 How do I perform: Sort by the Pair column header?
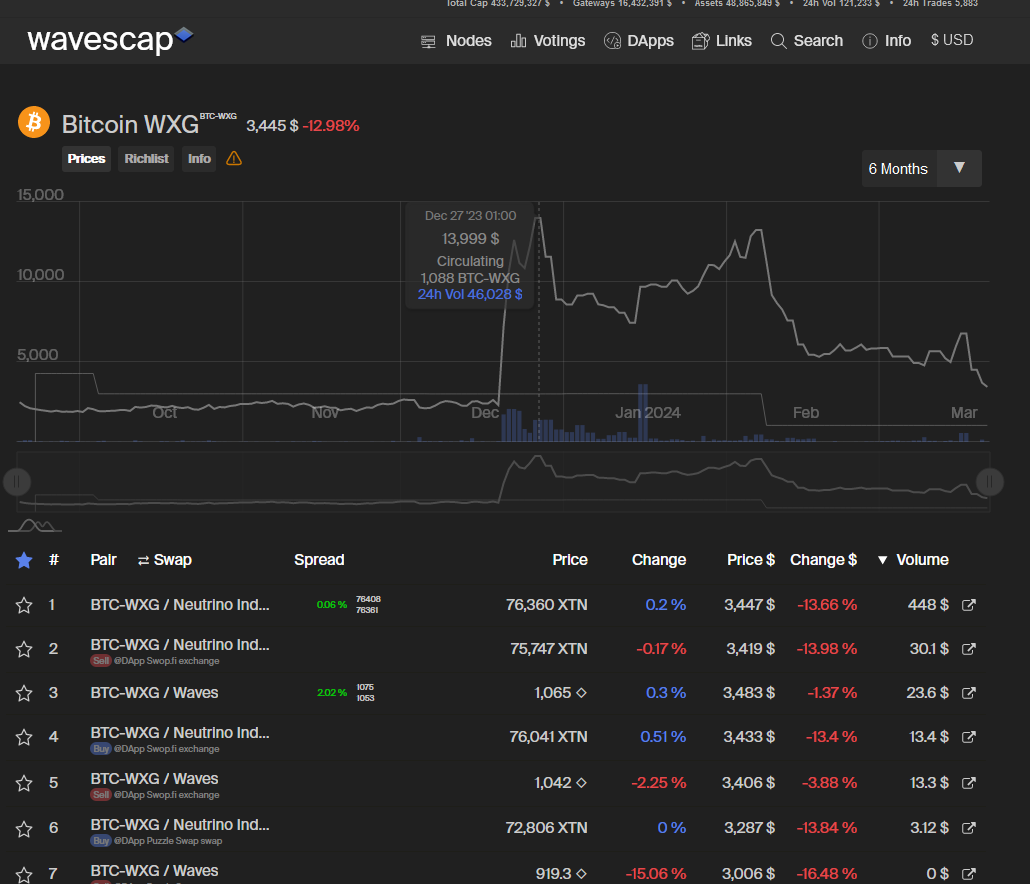click(103, 560)
